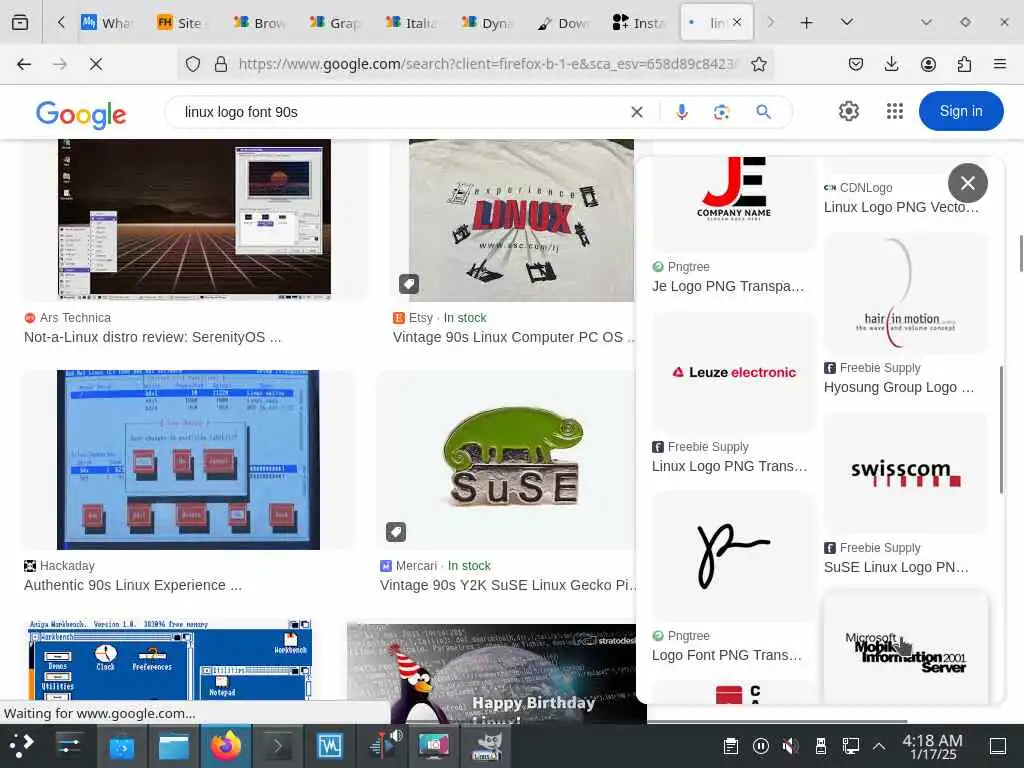The image size is (1024, 768).
Task: Switch to the 'Insta' tab
Action: tap(639, 22)
